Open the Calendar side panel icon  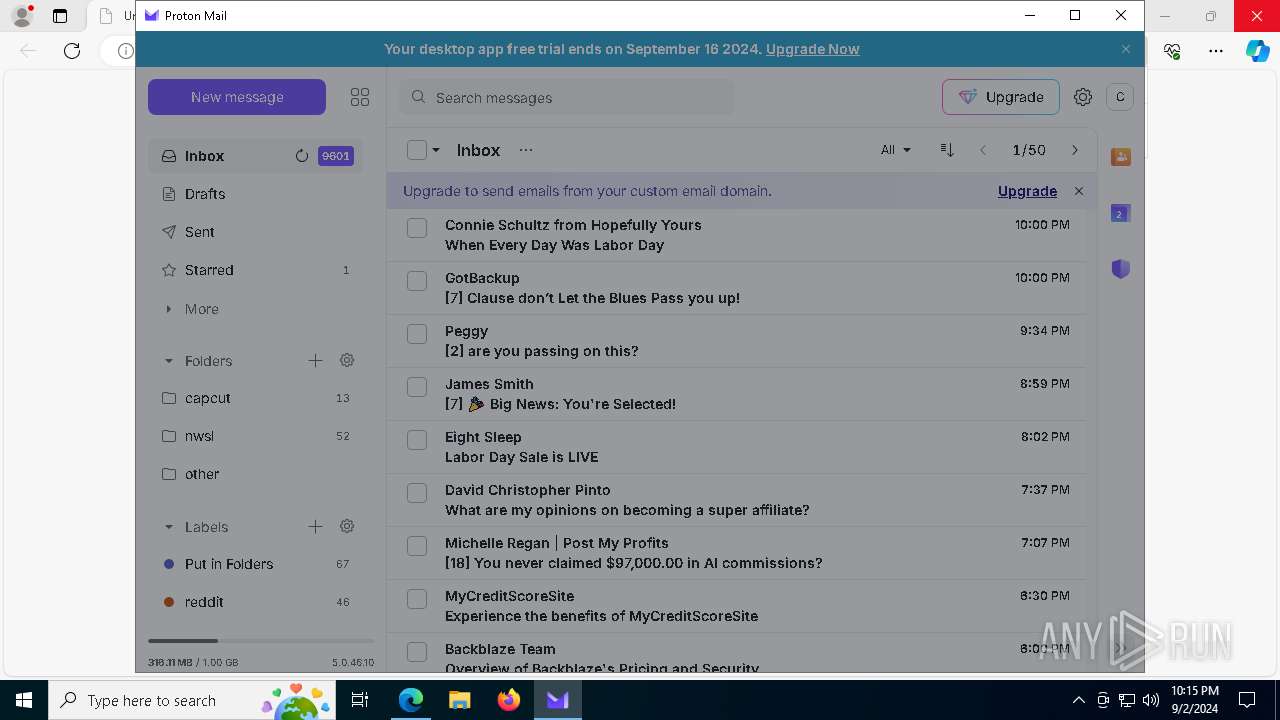[1121, 213]
